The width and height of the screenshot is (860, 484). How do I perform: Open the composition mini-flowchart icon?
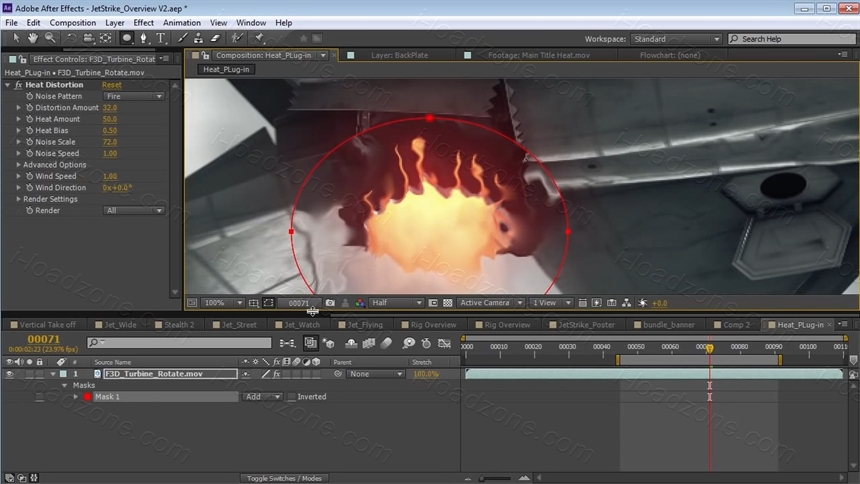287,343
